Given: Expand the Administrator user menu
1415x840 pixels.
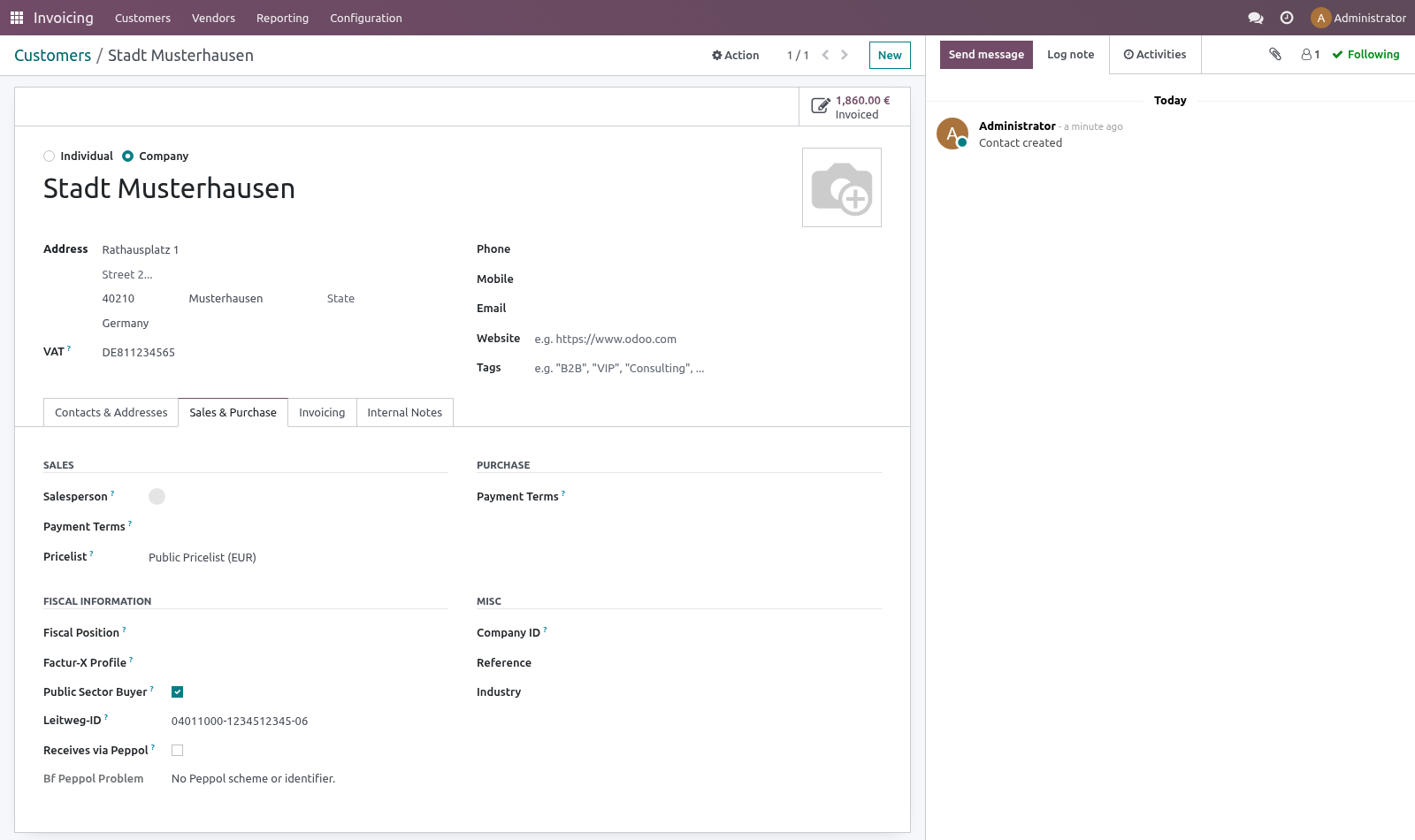Looking at the screenshot, I should pyautogui.click(x=1358, y=18).
